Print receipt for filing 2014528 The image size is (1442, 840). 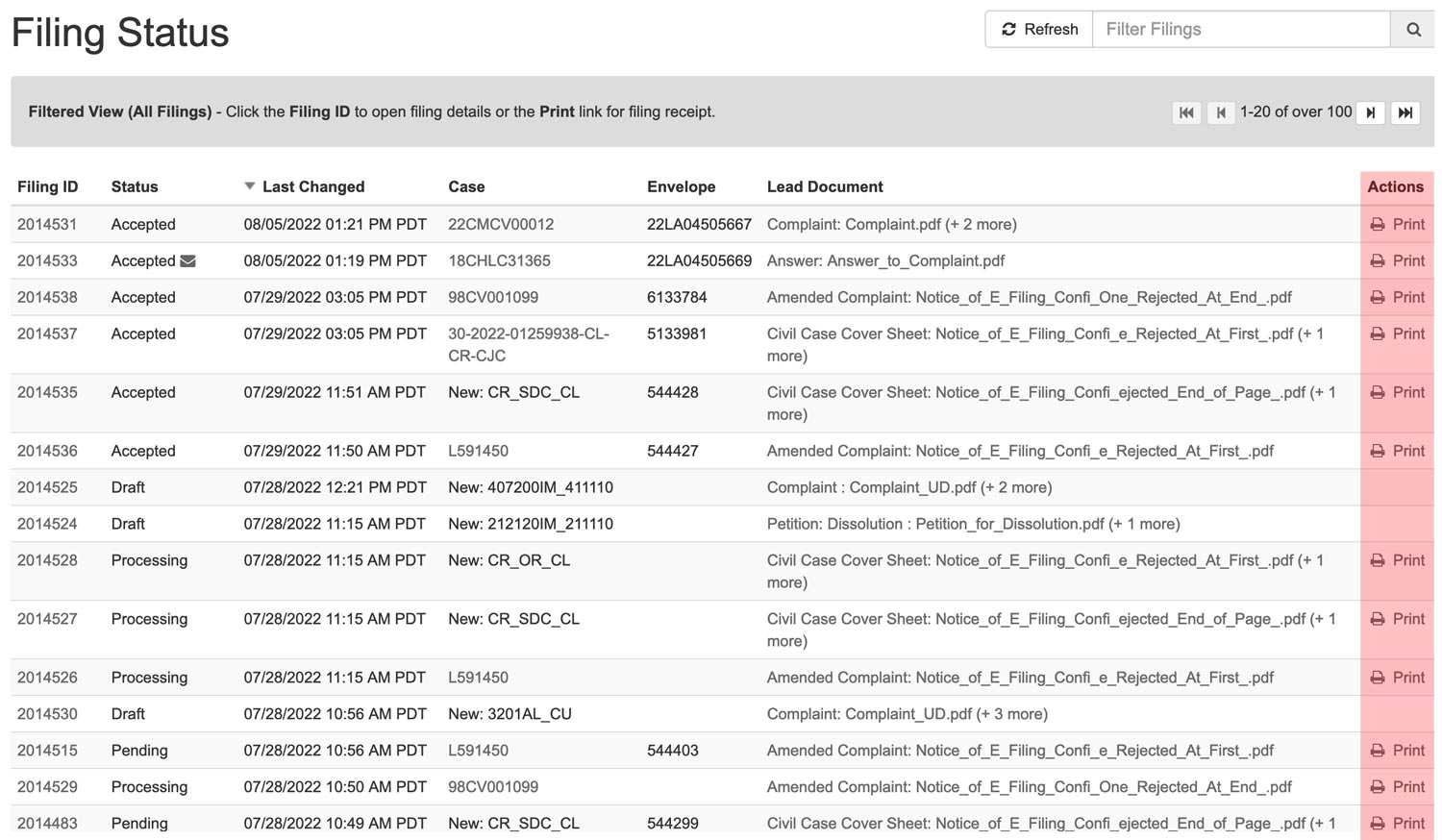click(x=1397, y=560)
